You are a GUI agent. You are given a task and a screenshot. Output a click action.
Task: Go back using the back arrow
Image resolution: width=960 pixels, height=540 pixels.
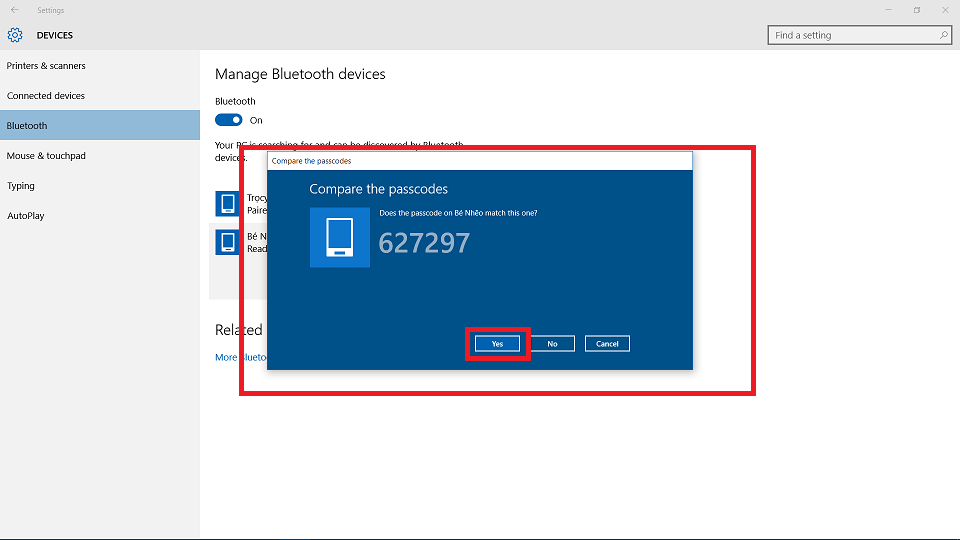[x=15, y=10]
